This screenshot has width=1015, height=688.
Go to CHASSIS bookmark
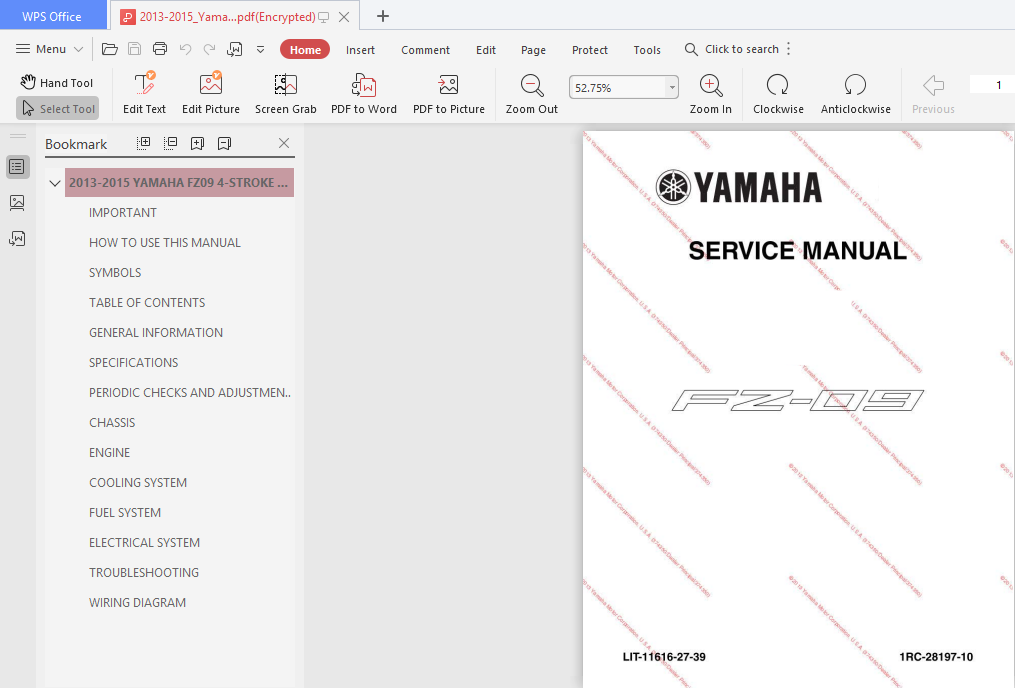(x=112, y=423)
